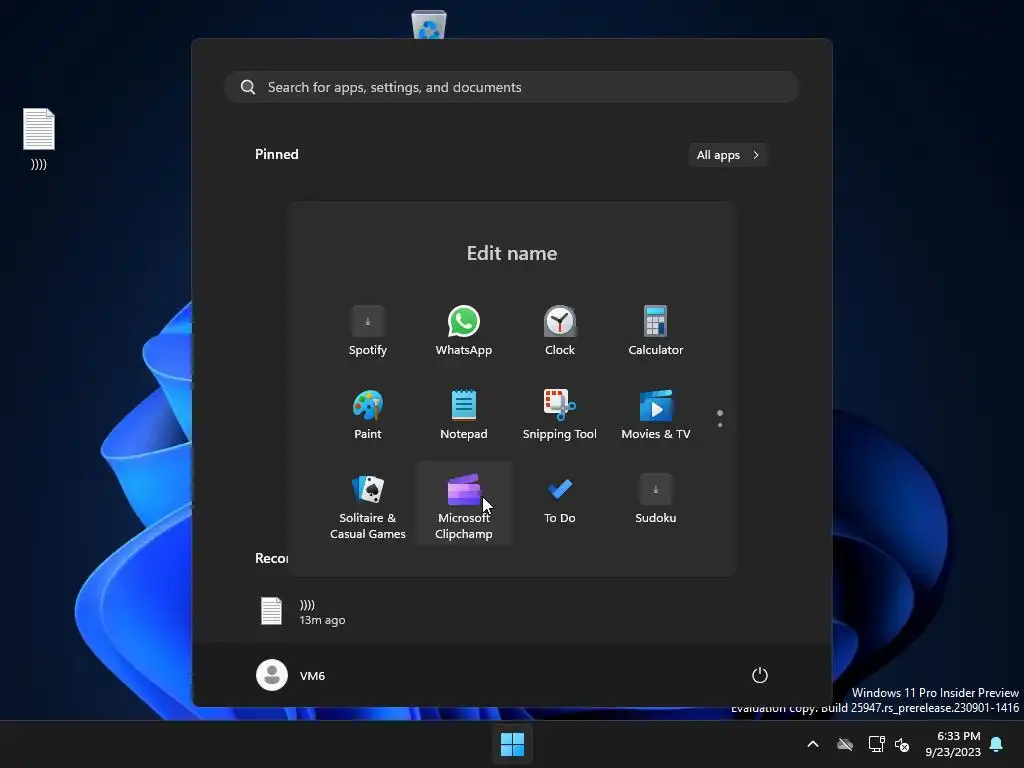Open Notepad
The height and width of the screenshot is (768, 1024).
[464, 415]
